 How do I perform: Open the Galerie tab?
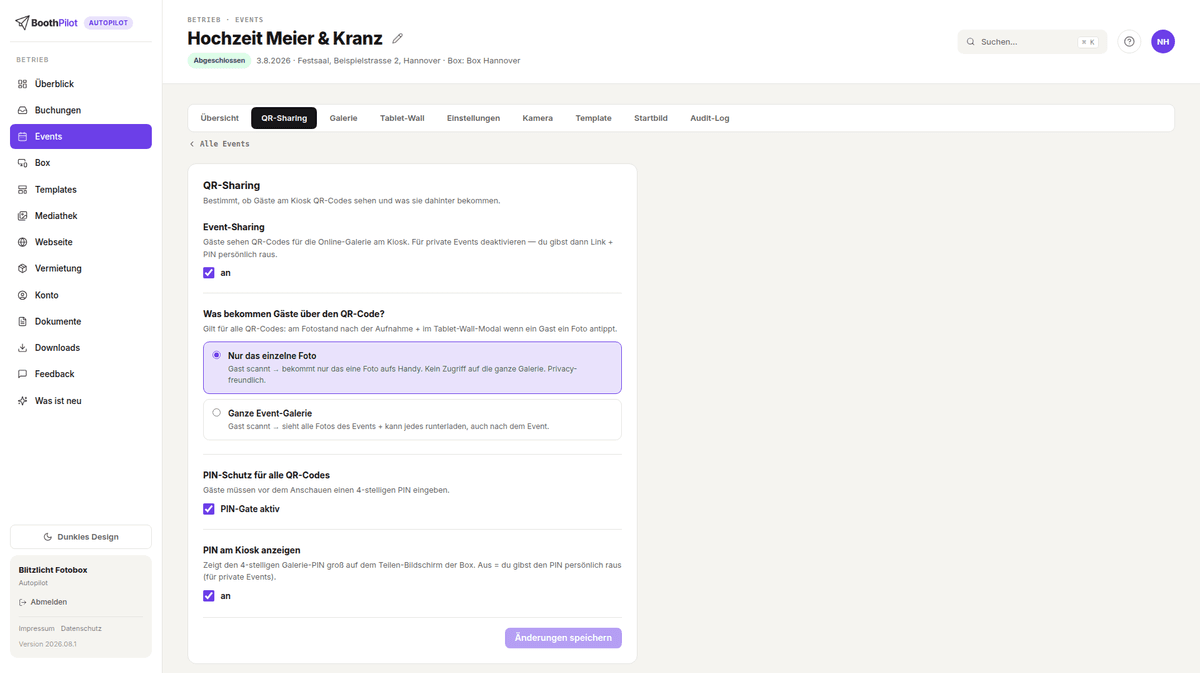343,118
